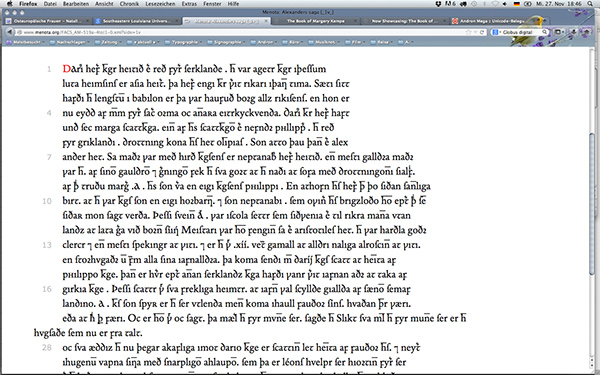The image size is (600, 375).
Task: Click the page's vertical scrollbar
Action: [x=592, y=203]
